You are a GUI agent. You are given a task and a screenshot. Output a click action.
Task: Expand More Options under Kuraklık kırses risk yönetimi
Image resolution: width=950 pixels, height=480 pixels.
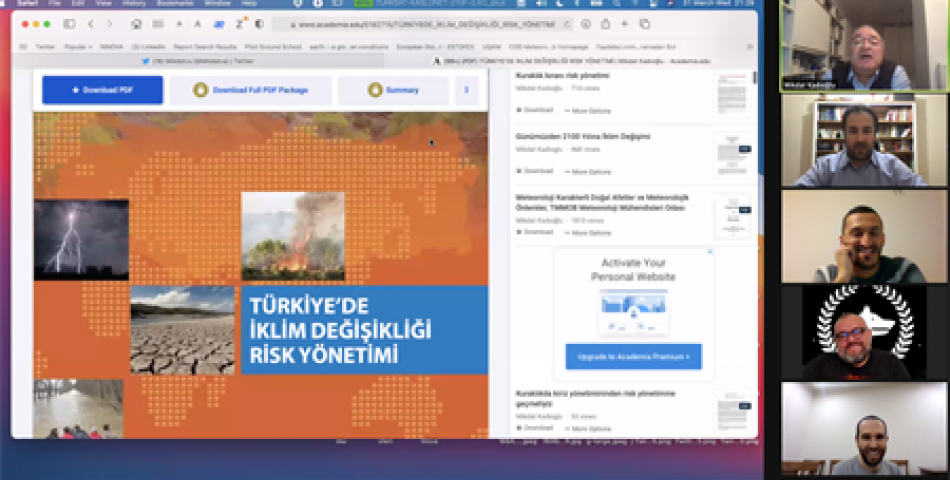(587, 110)
